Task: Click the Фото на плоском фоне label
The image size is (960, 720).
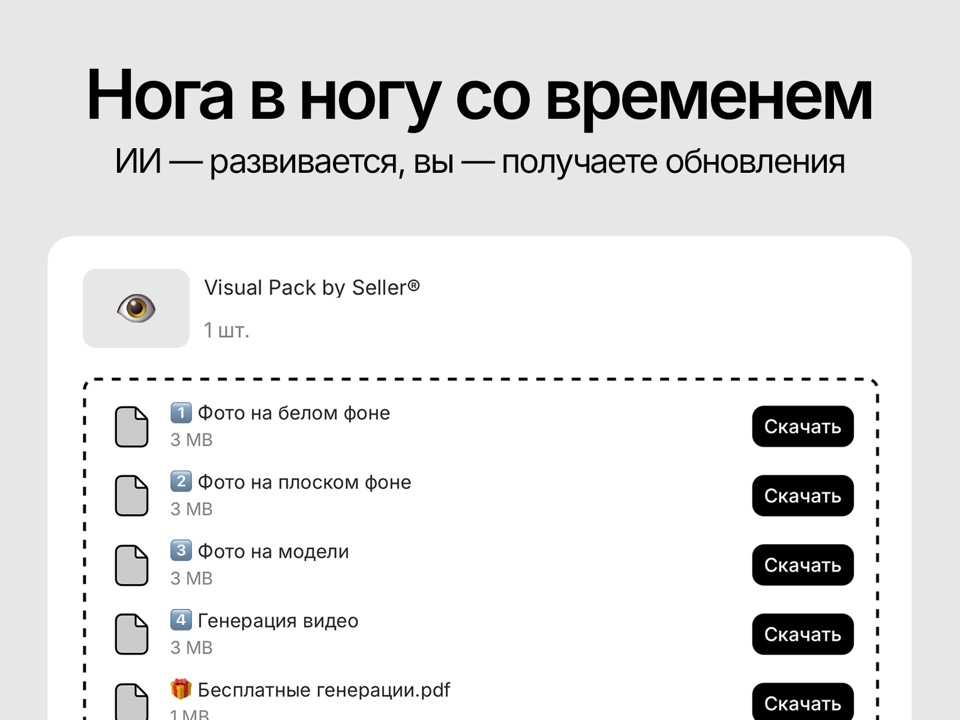Action: 304,483
